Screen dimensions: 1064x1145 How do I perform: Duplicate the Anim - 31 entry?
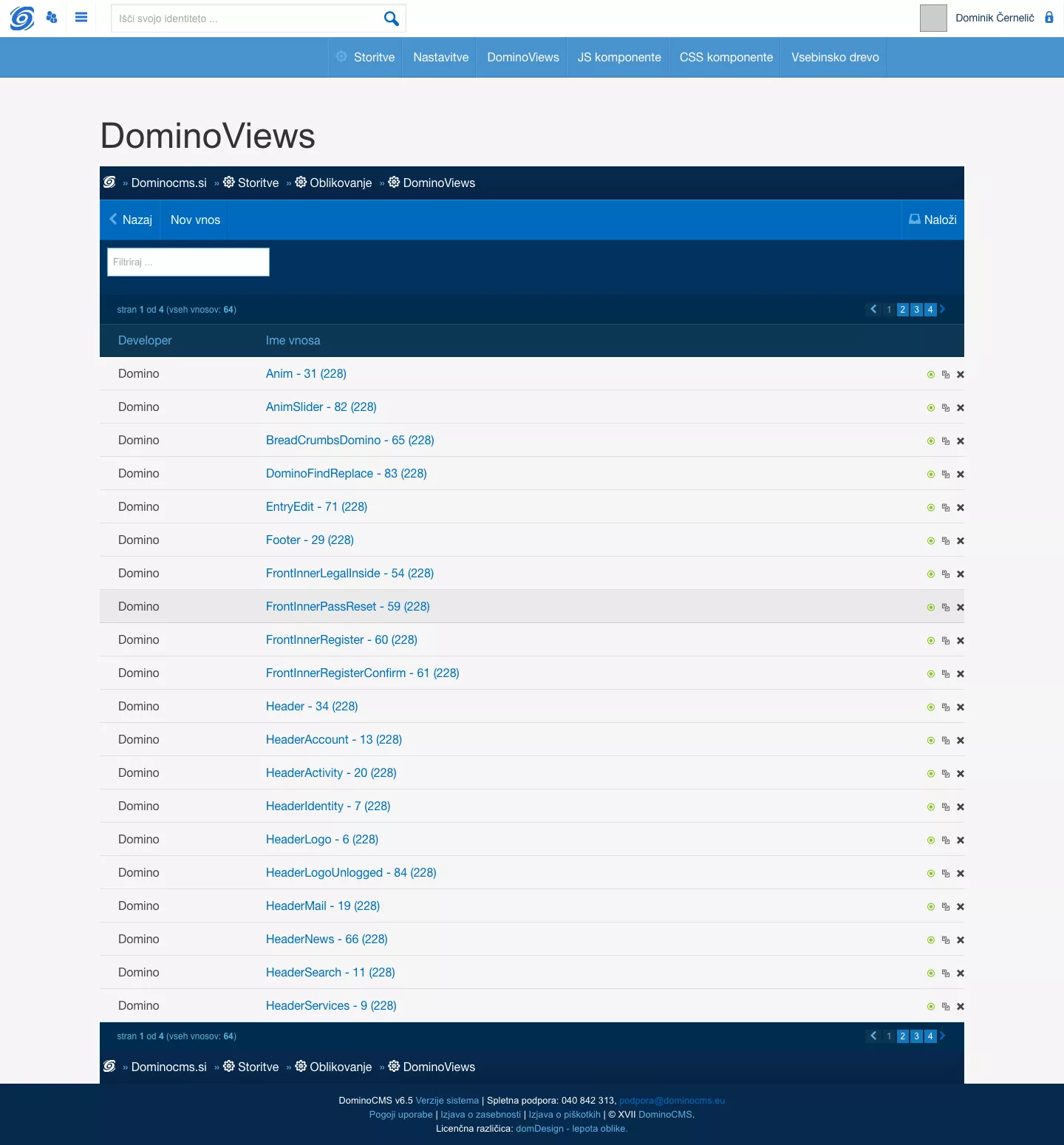(x=946, y=374)
